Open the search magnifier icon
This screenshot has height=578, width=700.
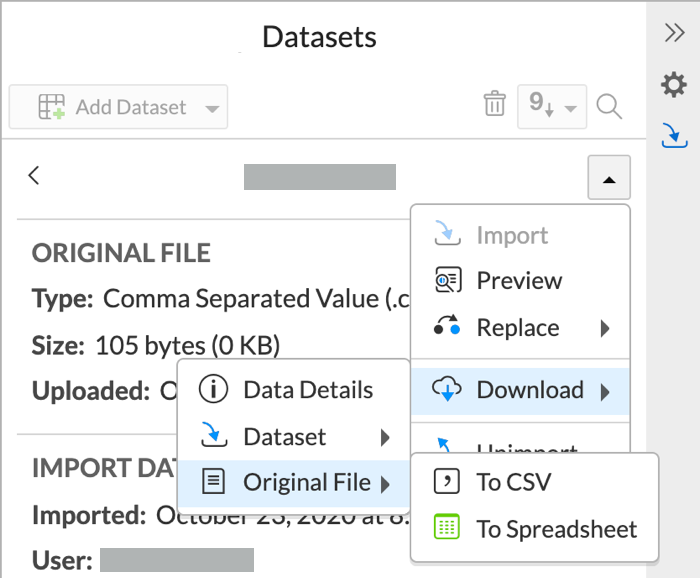609,107
